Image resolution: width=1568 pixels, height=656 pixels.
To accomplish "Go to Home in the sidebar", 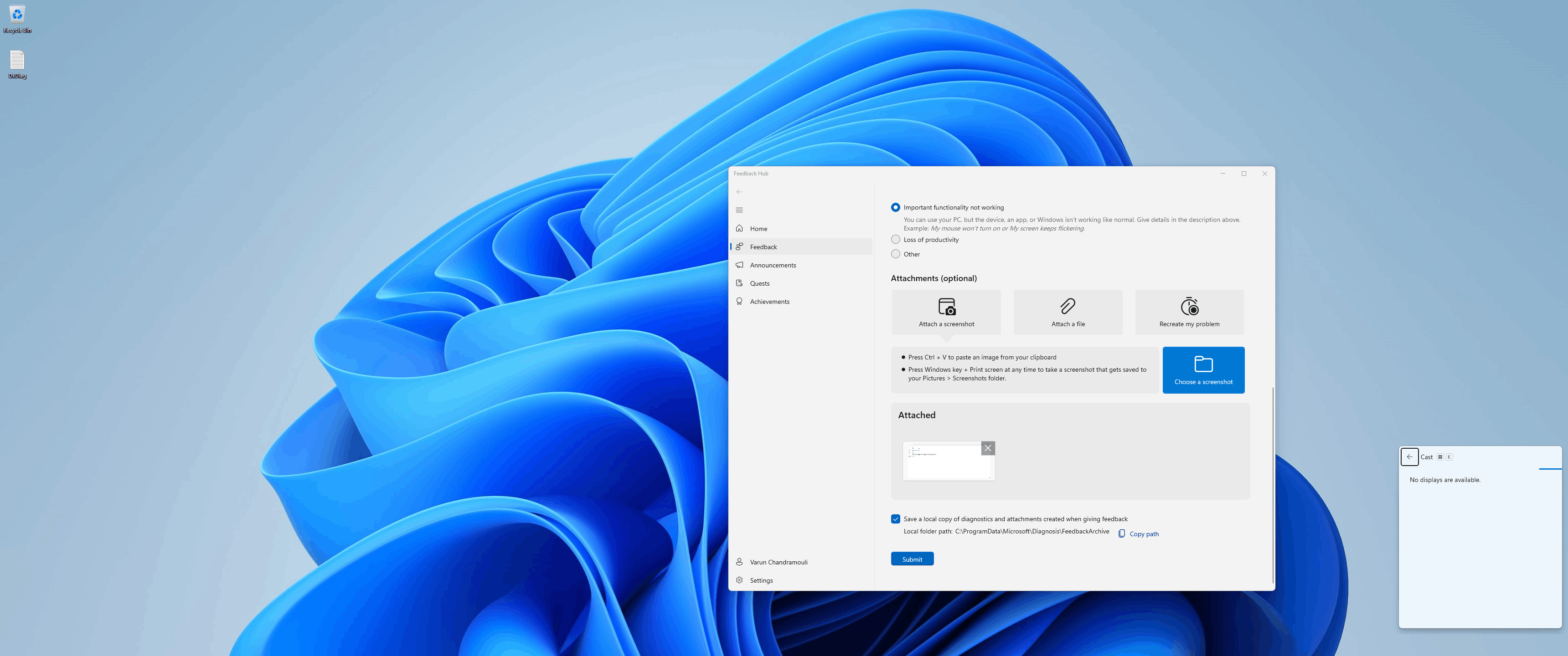I will 758,229.
